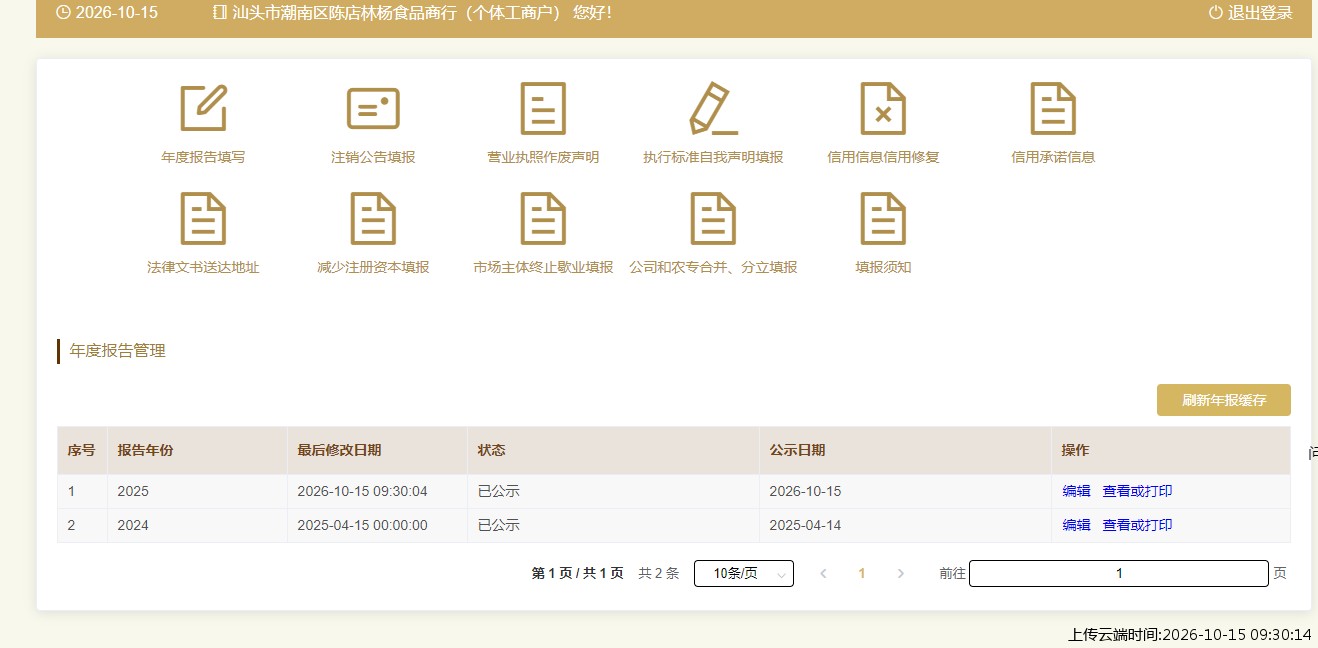View or print the 2024 report
Screen dimensions: 1318x648
coord(1137,525)
